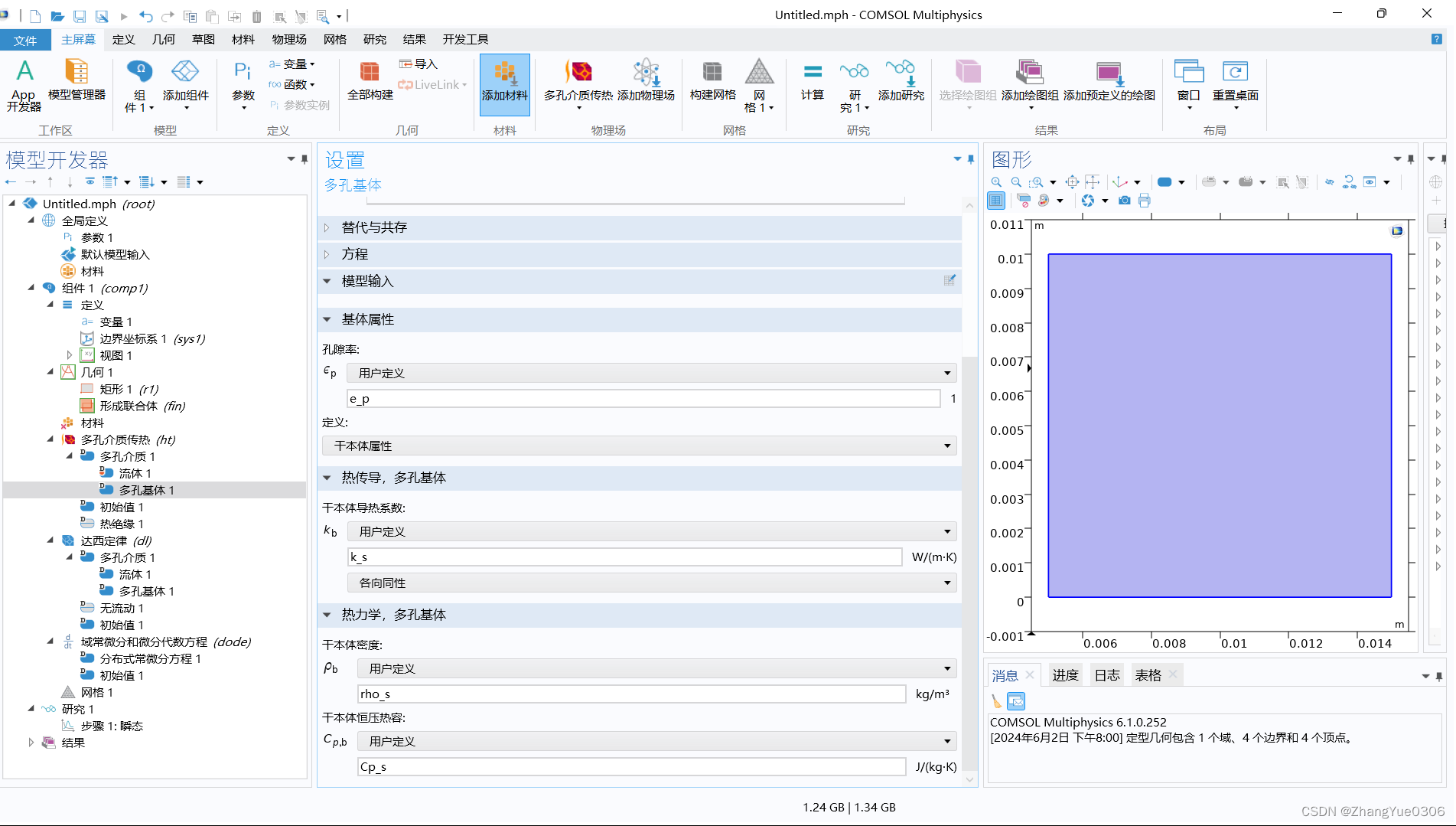Open the 物理场 ribbon tab
The width and height of the screenshot is (1456, 826).
pos(289,39)
